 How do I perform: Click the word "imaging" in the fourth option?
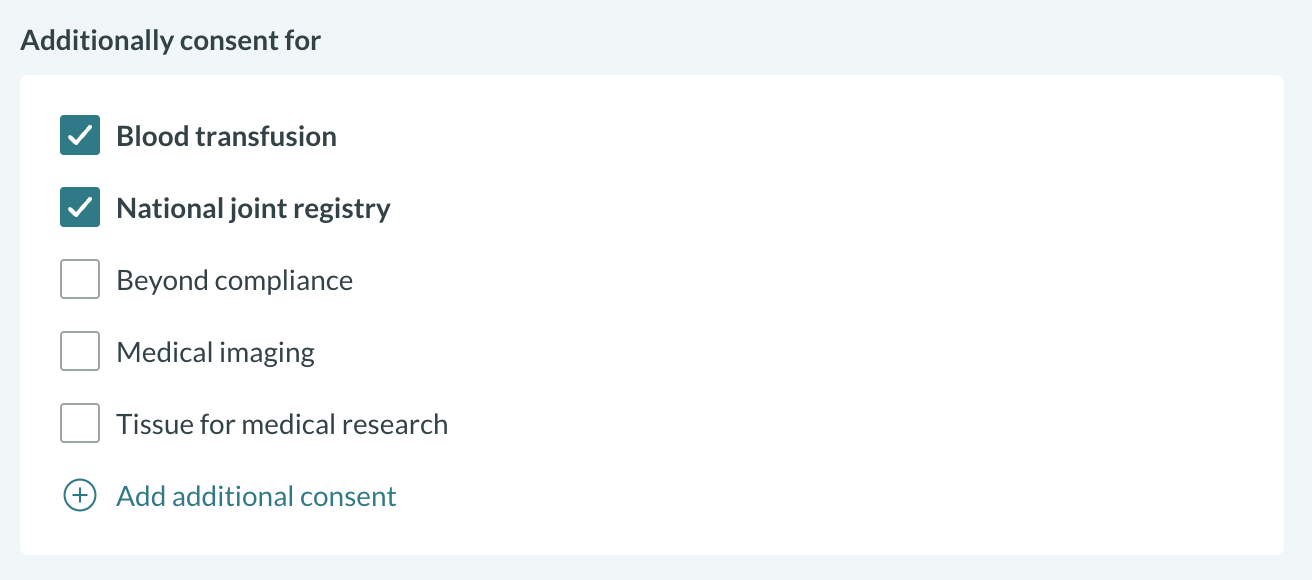point(268,352)
